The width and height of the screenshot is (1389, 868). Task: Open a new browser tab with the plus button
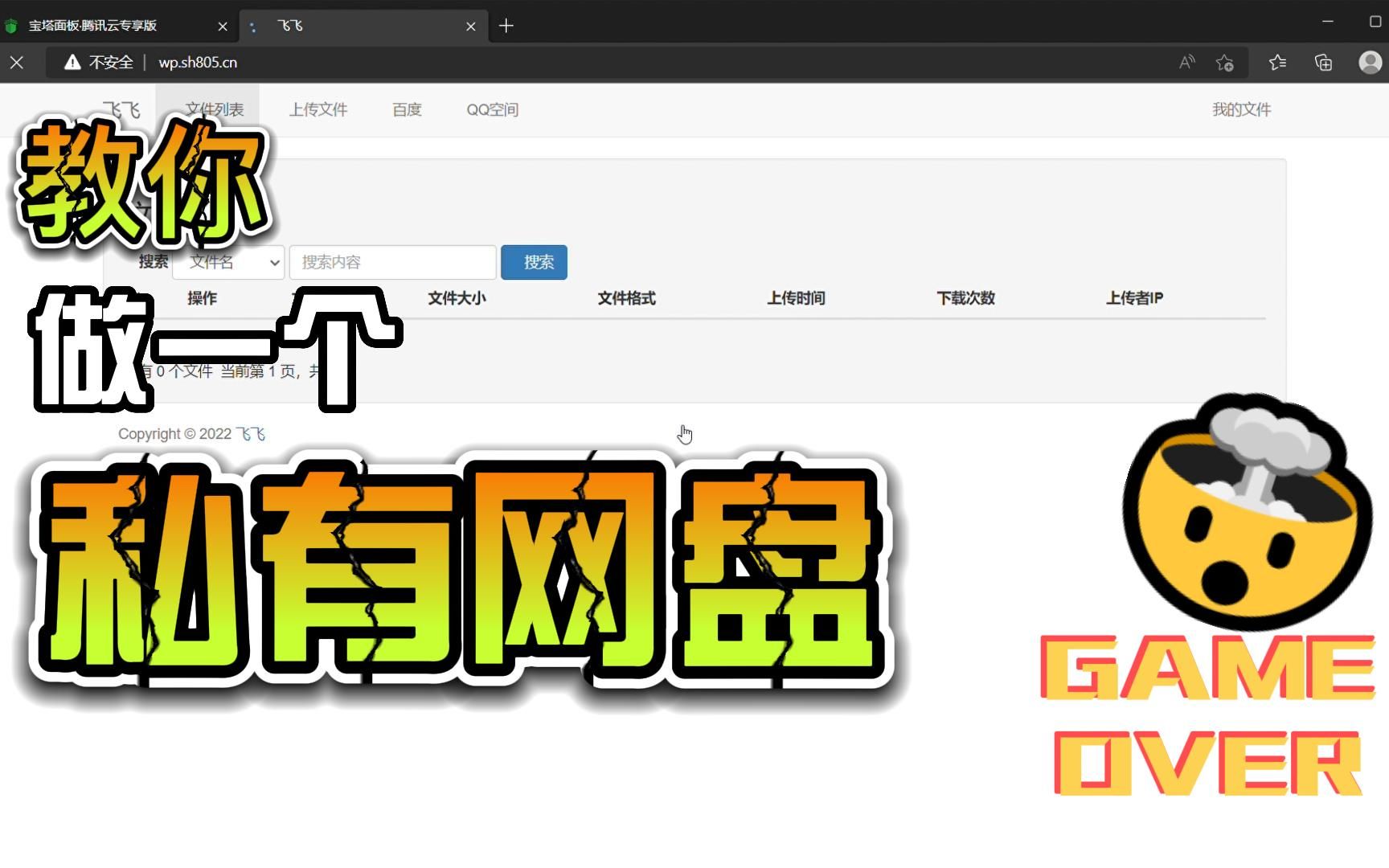click(x=506, y=26)
